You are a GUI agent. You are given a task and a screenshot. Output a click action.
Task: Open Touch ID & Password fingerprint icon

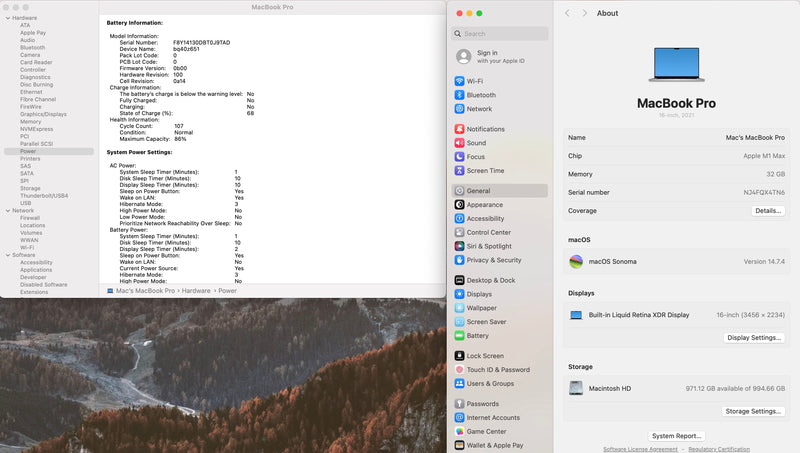click(x=459, y=369)
